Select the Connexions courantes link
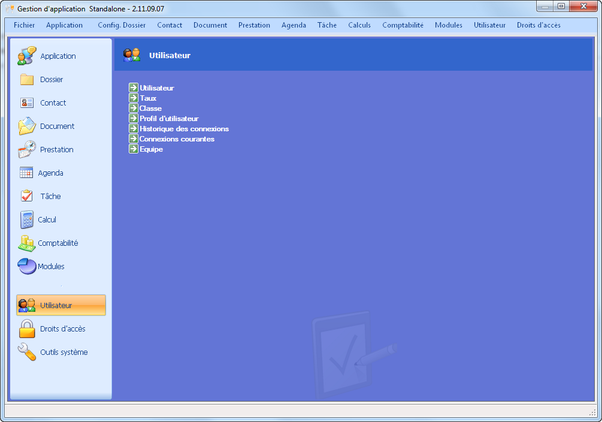The image size is (602, 422). pos(177,138)
